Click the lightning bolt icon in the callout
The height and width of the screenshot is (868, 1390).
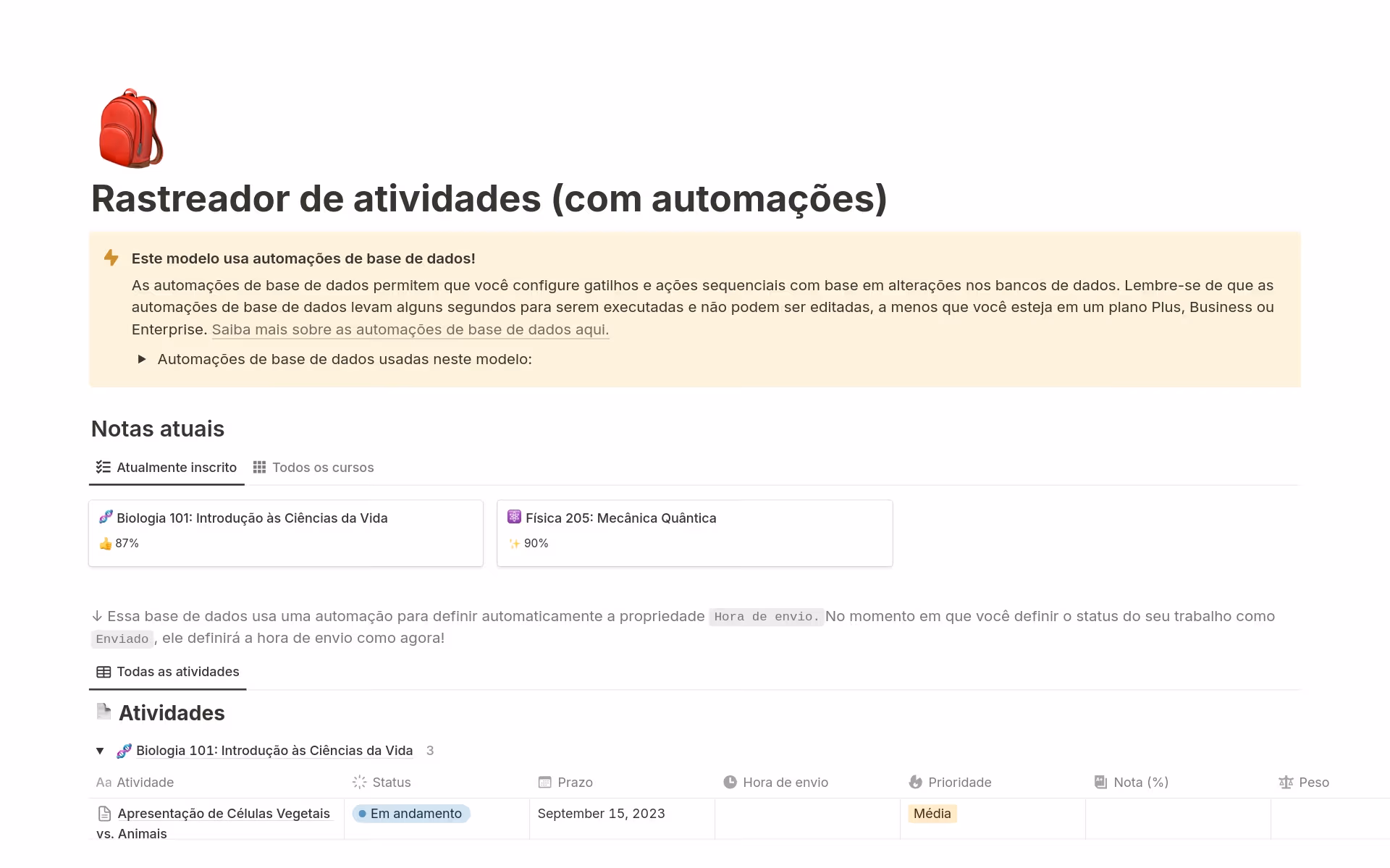coord(112,258)
